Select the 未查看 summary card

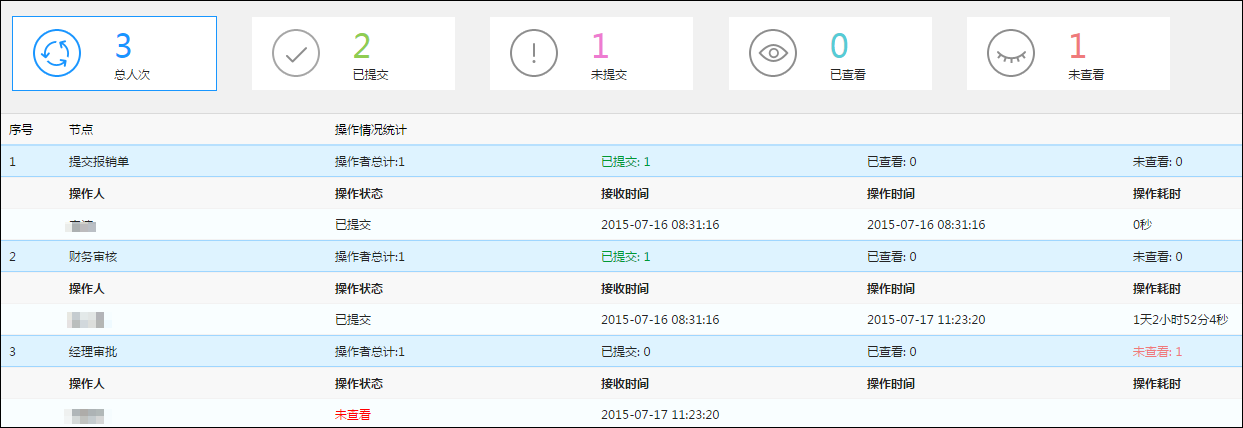(1068, 54)
